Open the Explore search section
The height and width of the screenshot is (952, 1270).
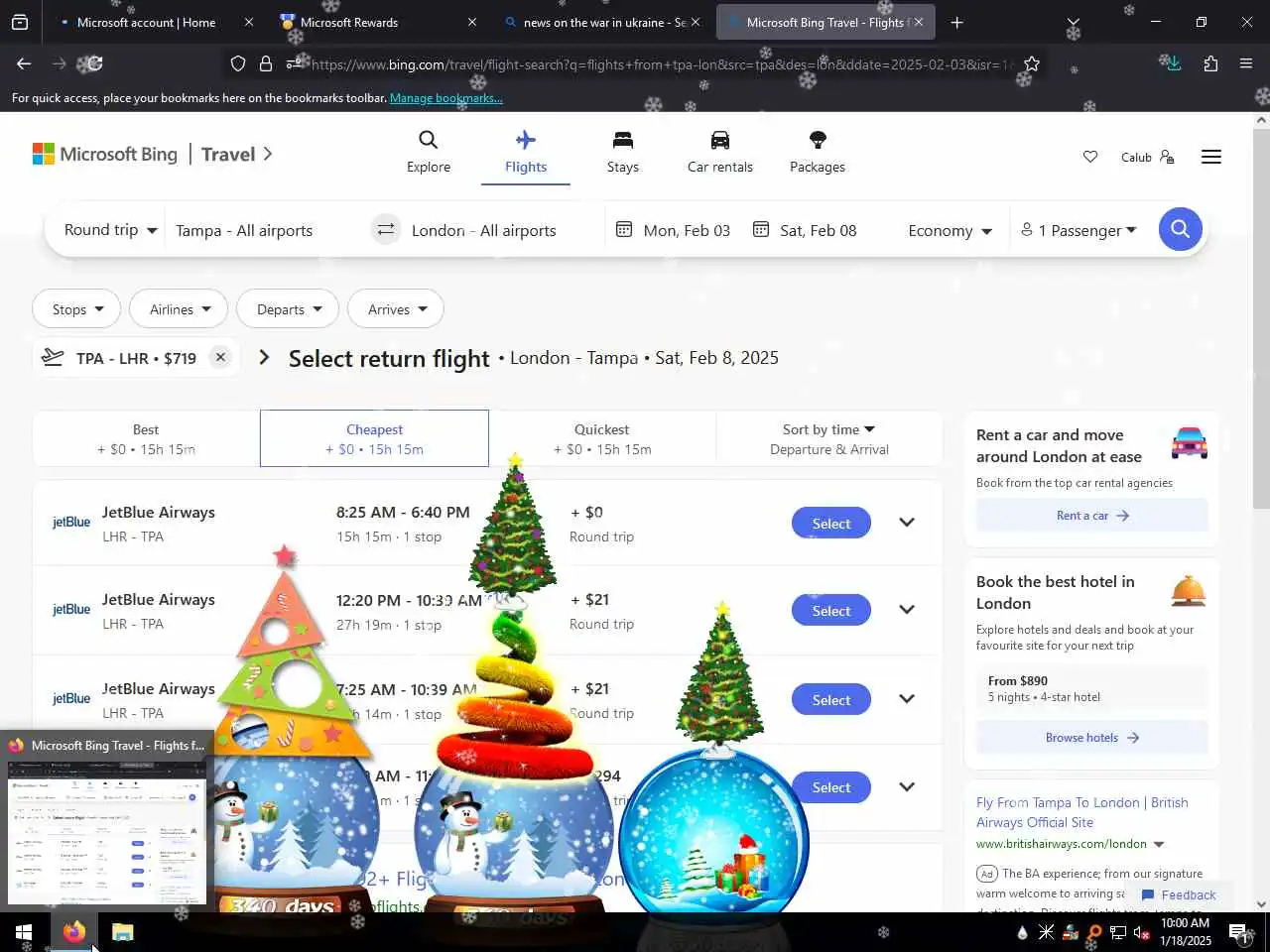428,152
